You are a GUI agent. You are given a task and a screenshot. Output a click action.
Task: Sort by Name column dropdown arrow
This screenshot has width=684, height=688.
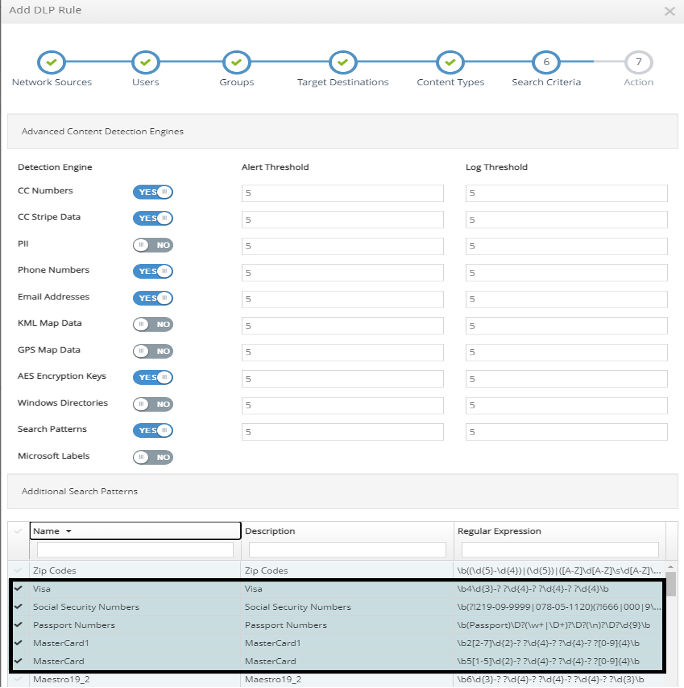[68, 531]
